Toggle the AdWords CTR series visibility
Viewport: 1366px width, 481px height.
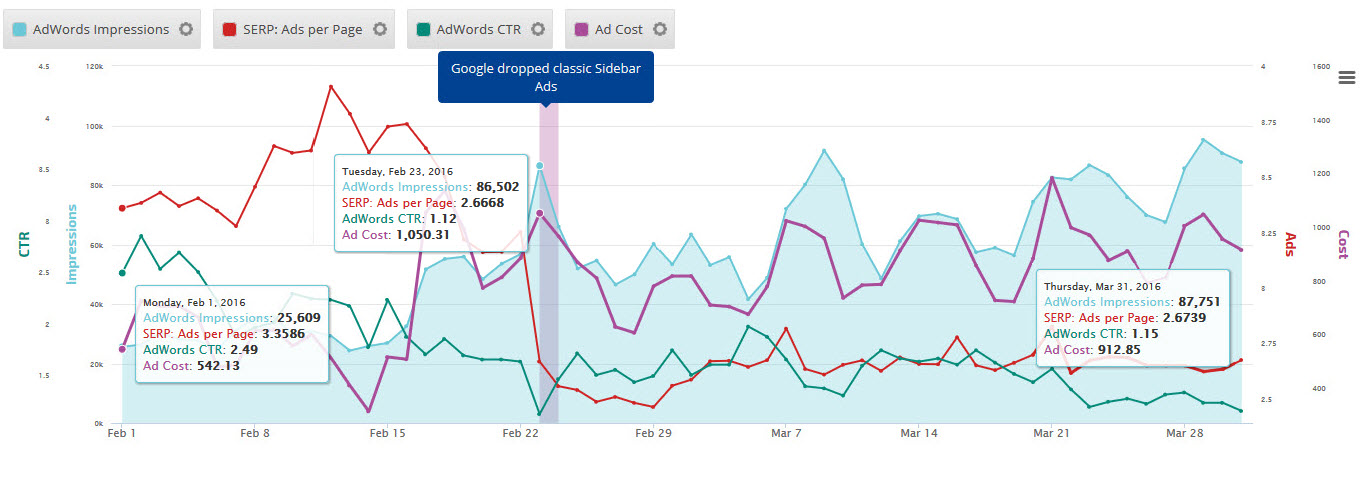(x=478, y=30)
